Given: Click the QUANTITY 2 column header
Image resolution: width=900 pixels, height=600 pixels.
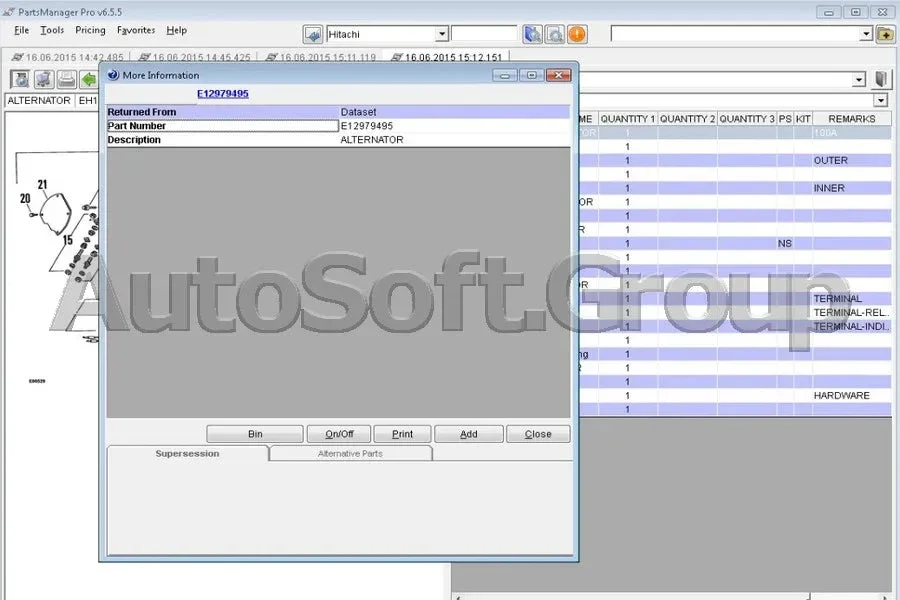Looking at the screenshot, I should click(687, 119).
